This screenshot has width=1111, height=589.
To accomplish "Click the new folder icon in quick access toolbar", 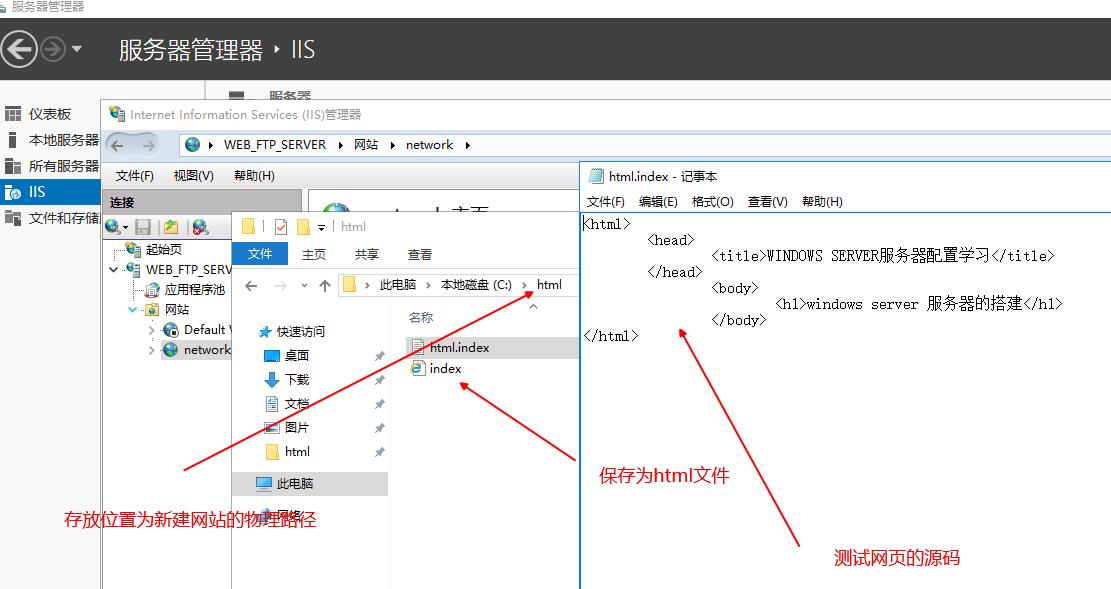I will click(248, 227).
